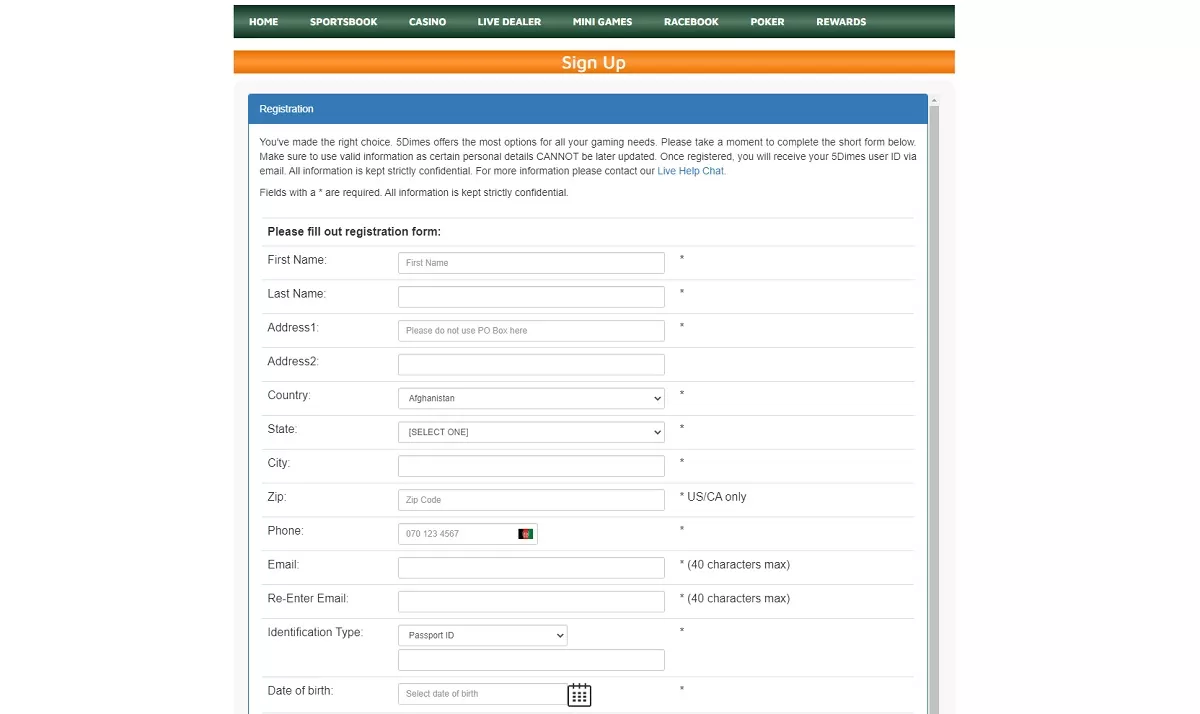Screen dimensions: 1200x714
Task: Open the CASINO menu item
Action: tap(428, 22)
